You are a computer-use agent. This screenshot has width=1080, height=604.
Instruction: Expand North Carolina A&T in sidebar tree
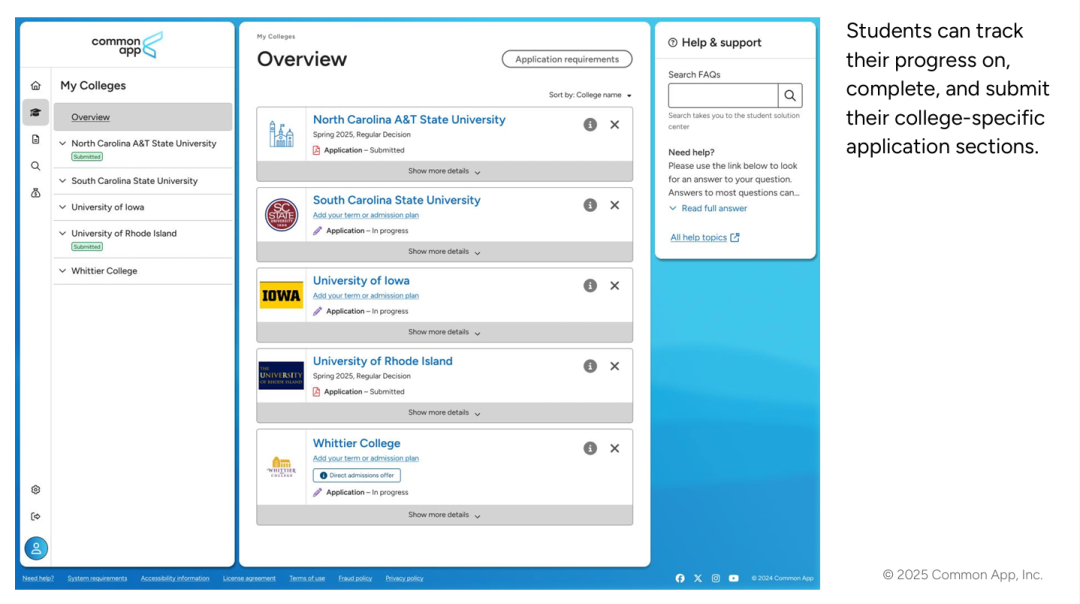pos(63,143)
